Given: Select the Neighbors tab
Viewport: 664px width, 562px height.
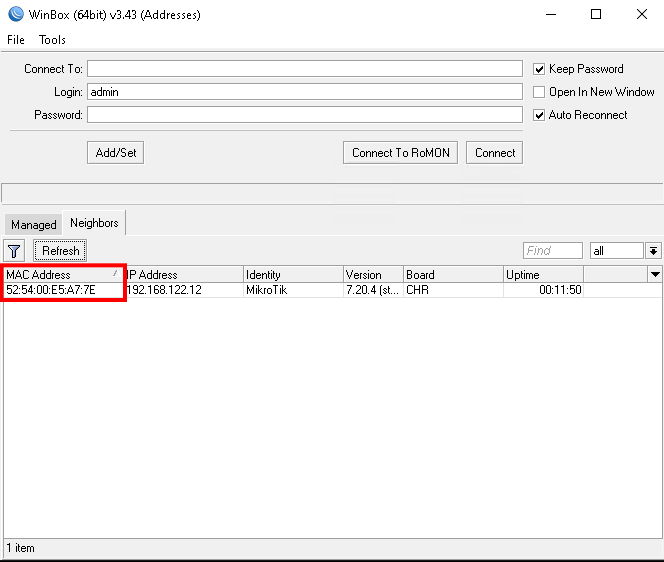Looking at the screenshot, I should (94, 223).
